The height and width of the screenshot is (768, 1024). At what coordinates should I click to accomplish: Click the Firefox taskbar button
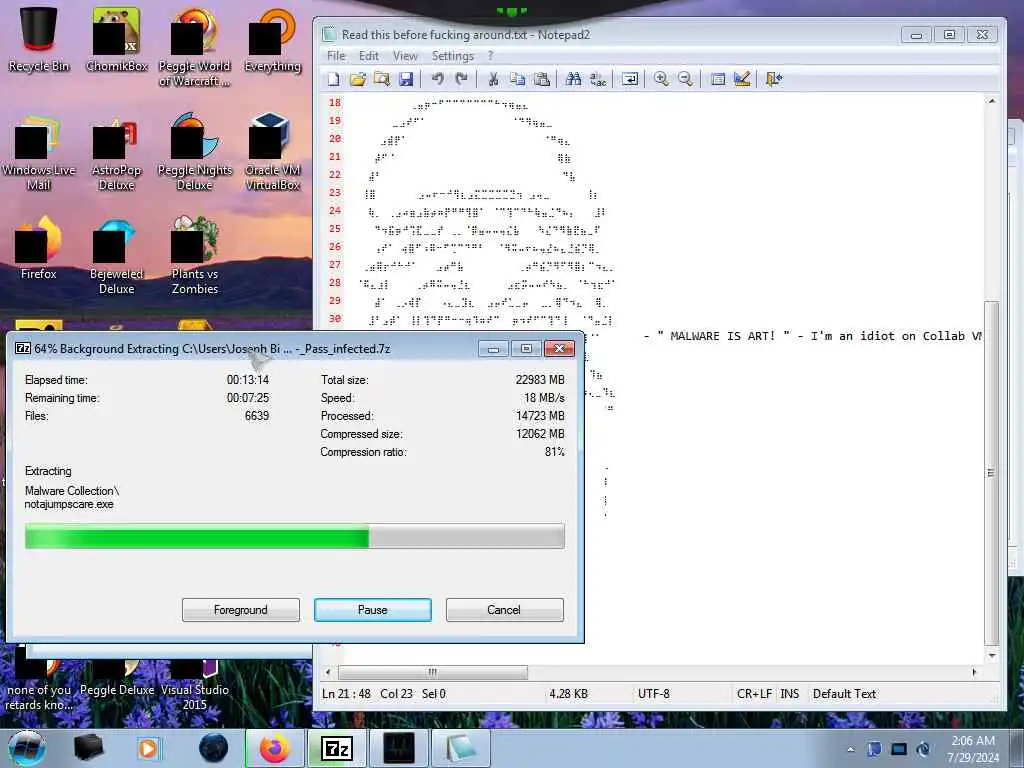coord(275,748)
